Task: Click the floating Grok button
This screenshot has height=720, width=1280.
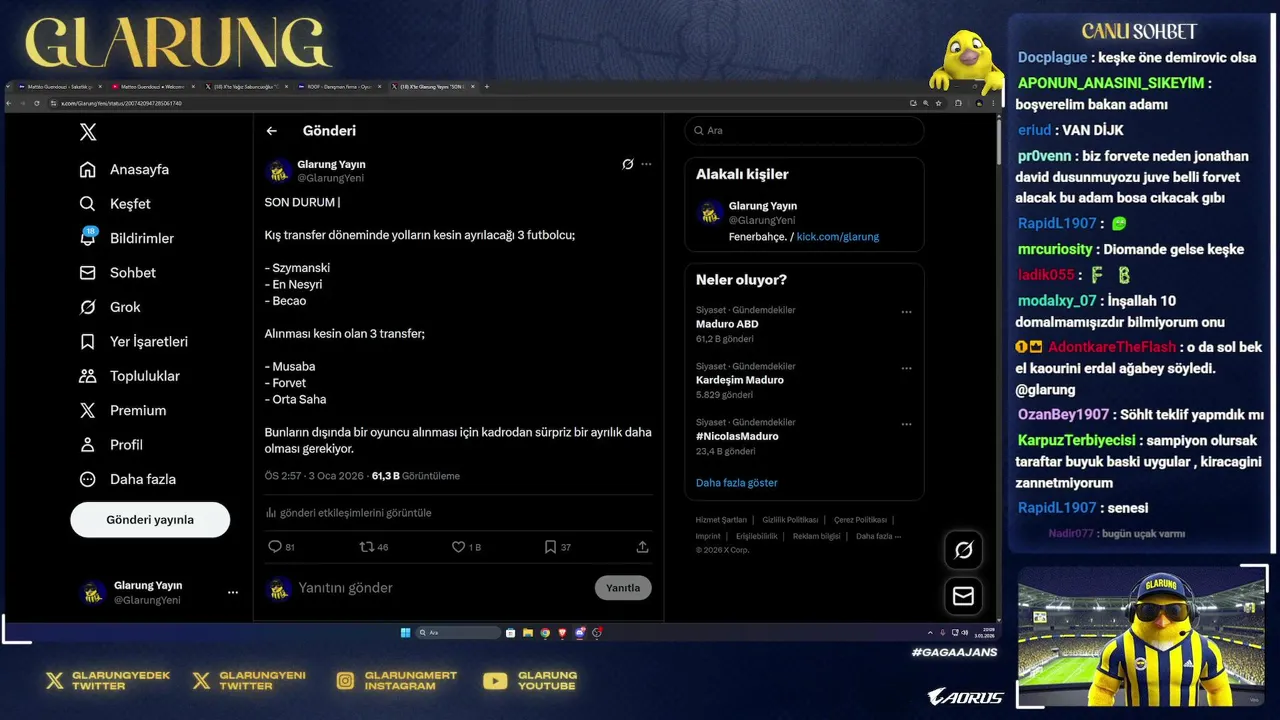Action: pyautogui.click(x=964, y=550)
